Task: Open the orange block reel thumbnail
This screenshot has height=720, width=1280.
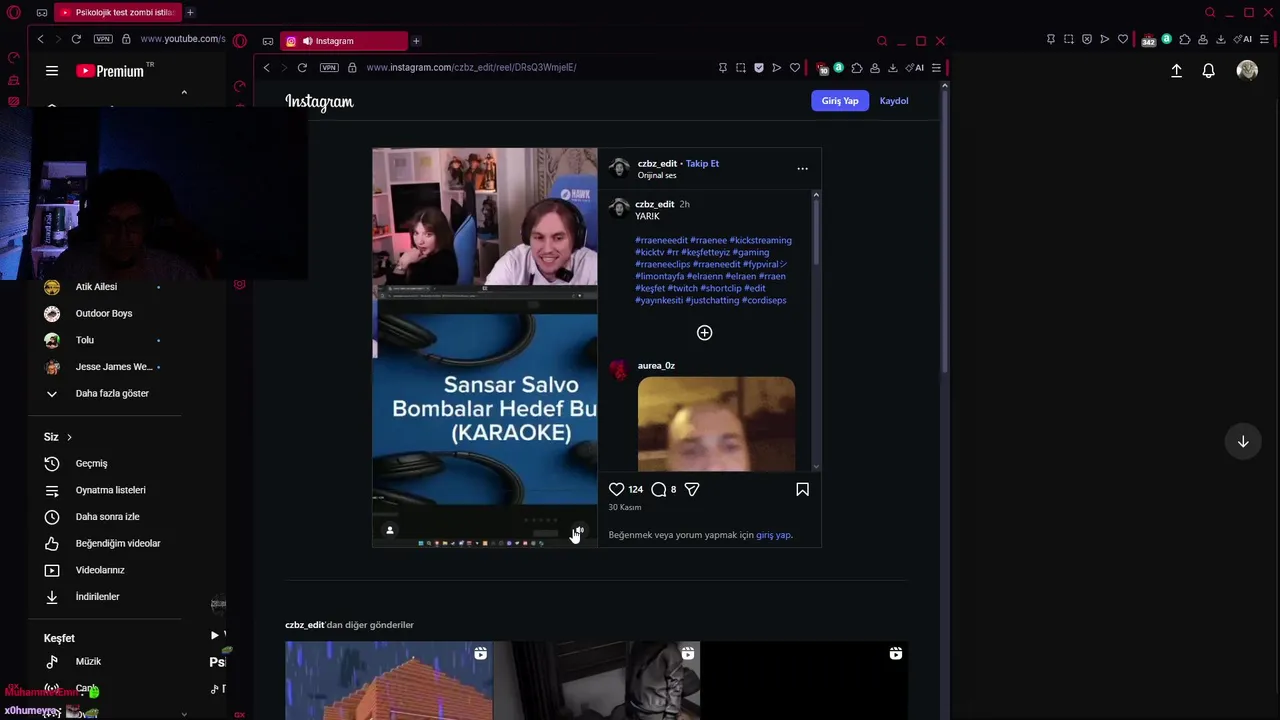Action: tap(389, 680)
